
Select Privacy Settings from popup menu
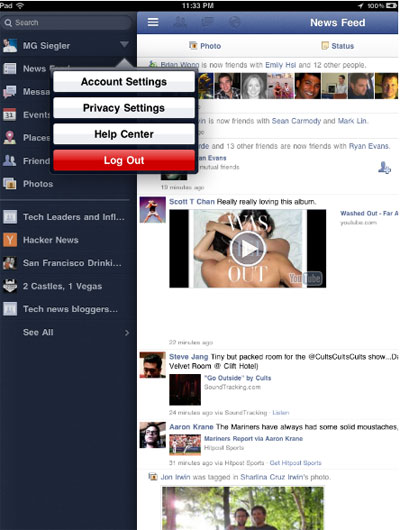tap(124, 108)
